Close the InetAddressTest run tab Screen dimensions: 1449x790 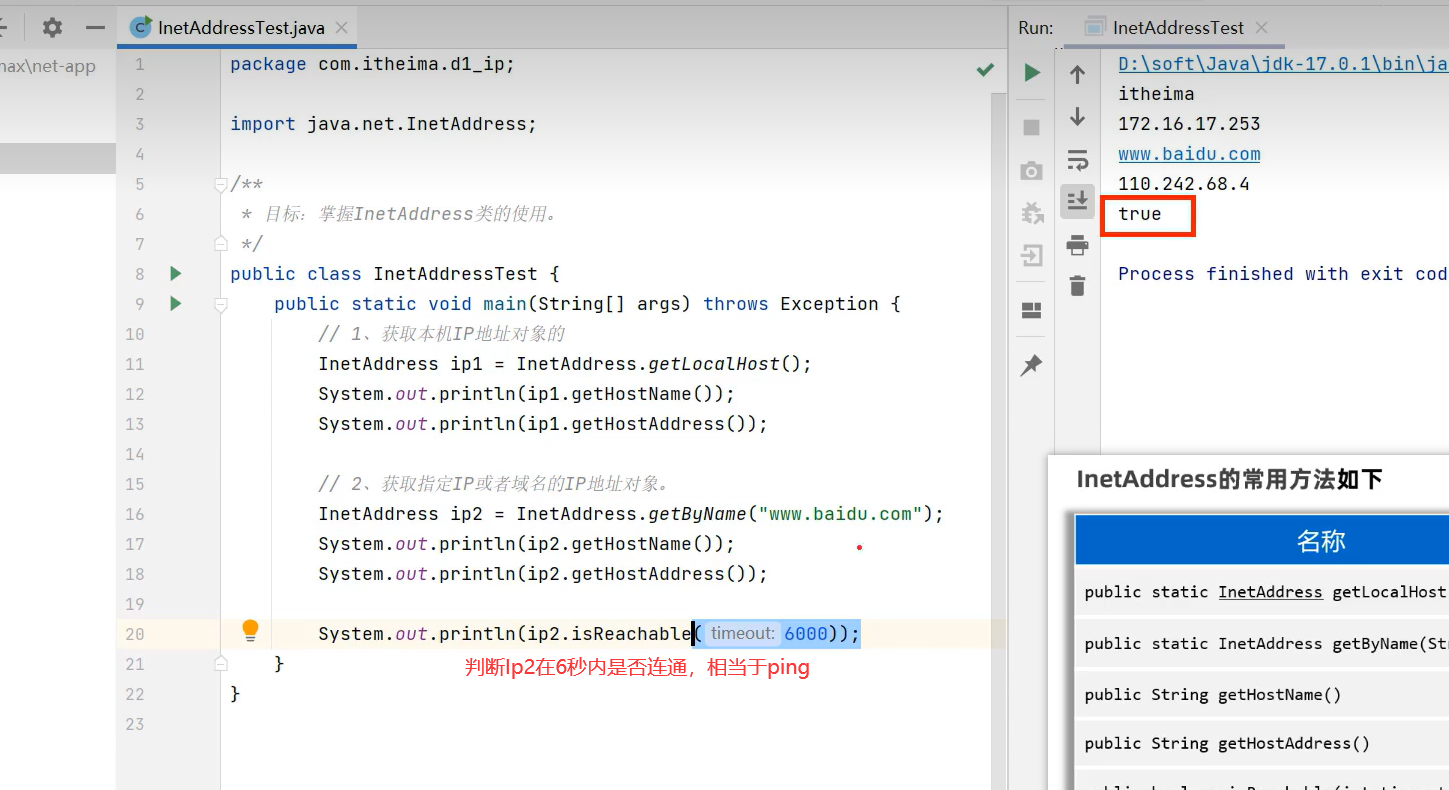(1261, 28)
